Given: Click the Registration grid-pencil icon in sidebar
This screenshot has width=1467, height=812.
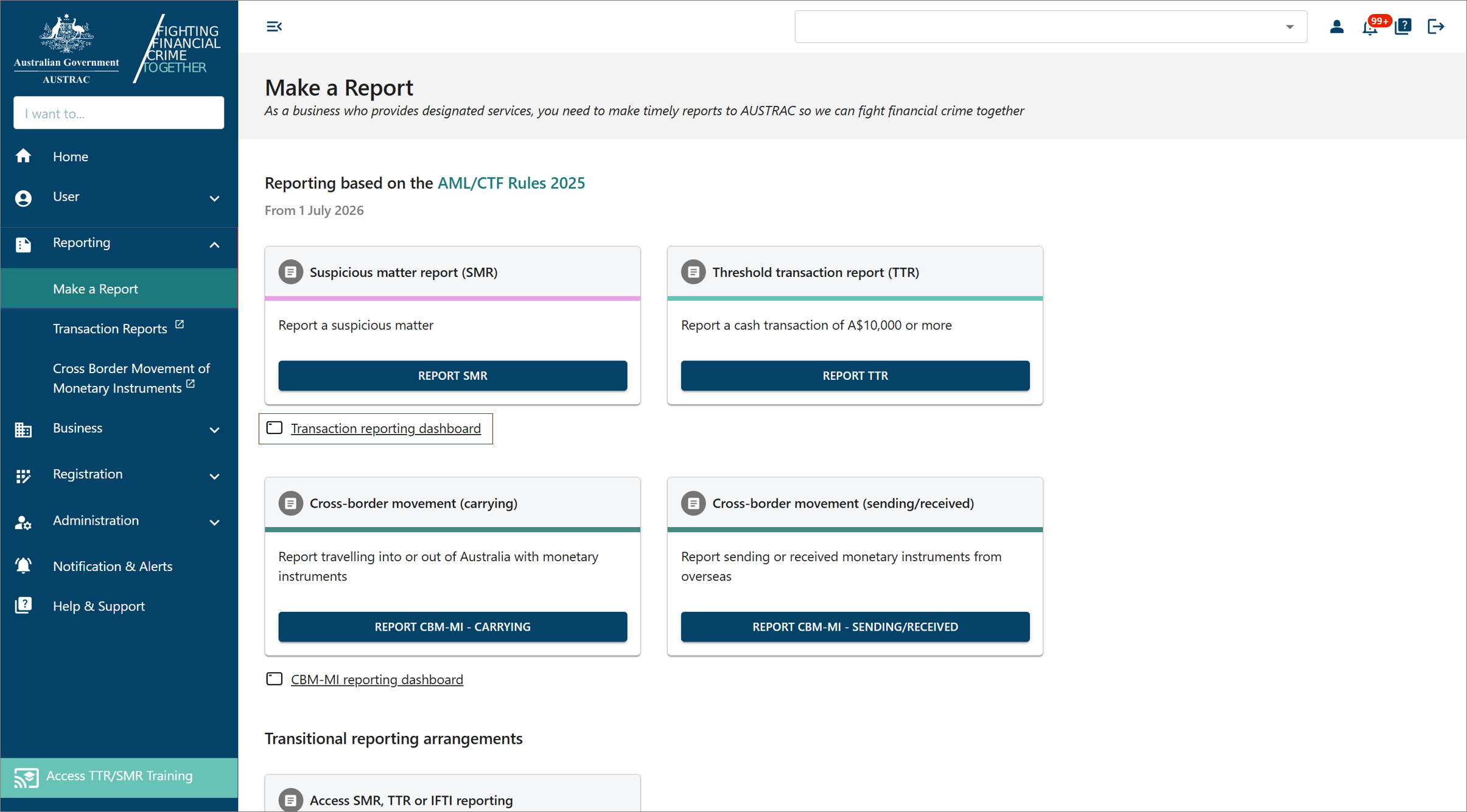Looking at the screenshot, I should 23,475.
